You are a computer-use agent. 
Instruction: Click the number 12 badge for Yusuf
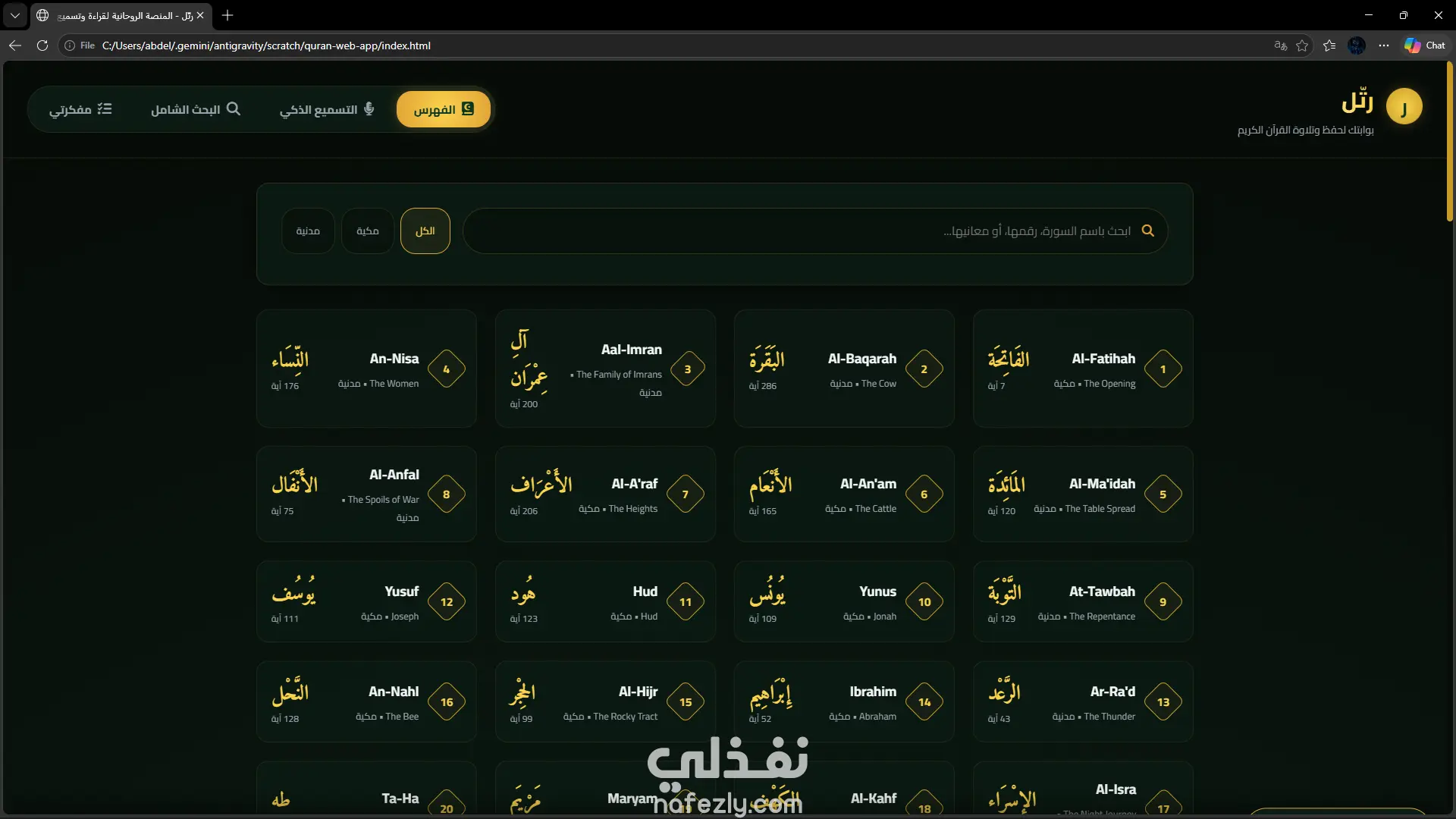pyautogui.click(x=447, y=602)
